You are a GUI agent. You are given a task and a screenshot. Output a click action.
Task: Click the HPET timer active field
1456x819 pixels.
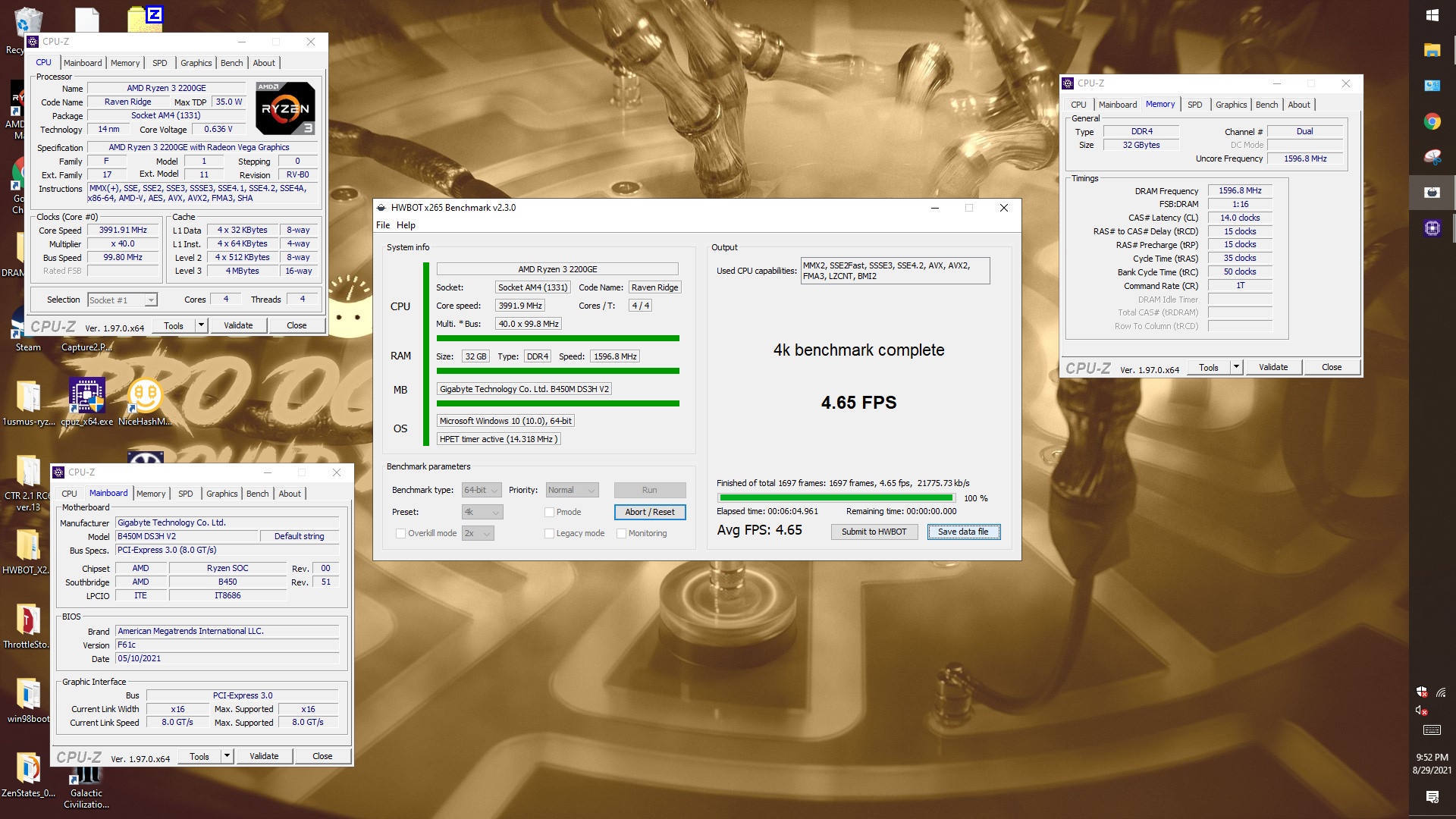coord(498,439)
